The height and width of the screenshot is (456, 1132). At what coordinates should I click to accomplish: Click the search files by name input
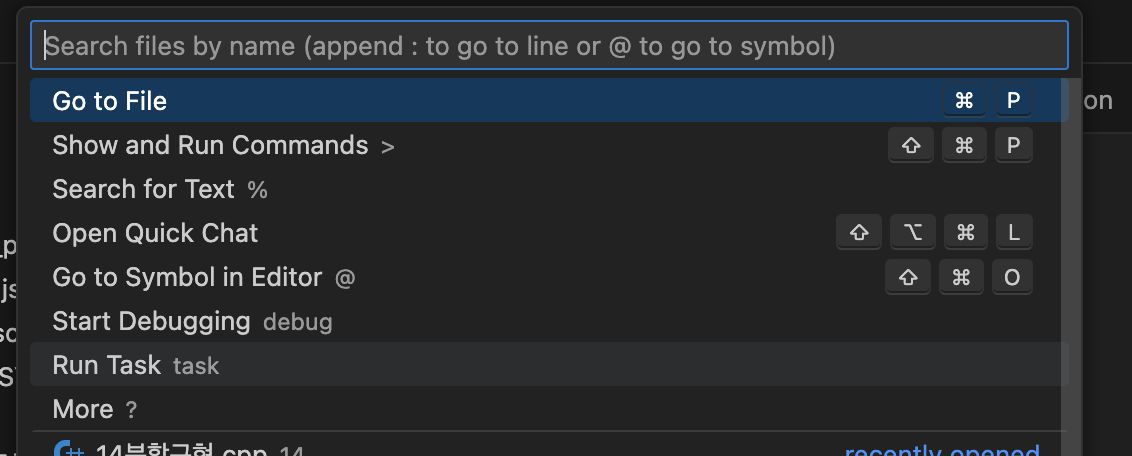pos(549,46)
